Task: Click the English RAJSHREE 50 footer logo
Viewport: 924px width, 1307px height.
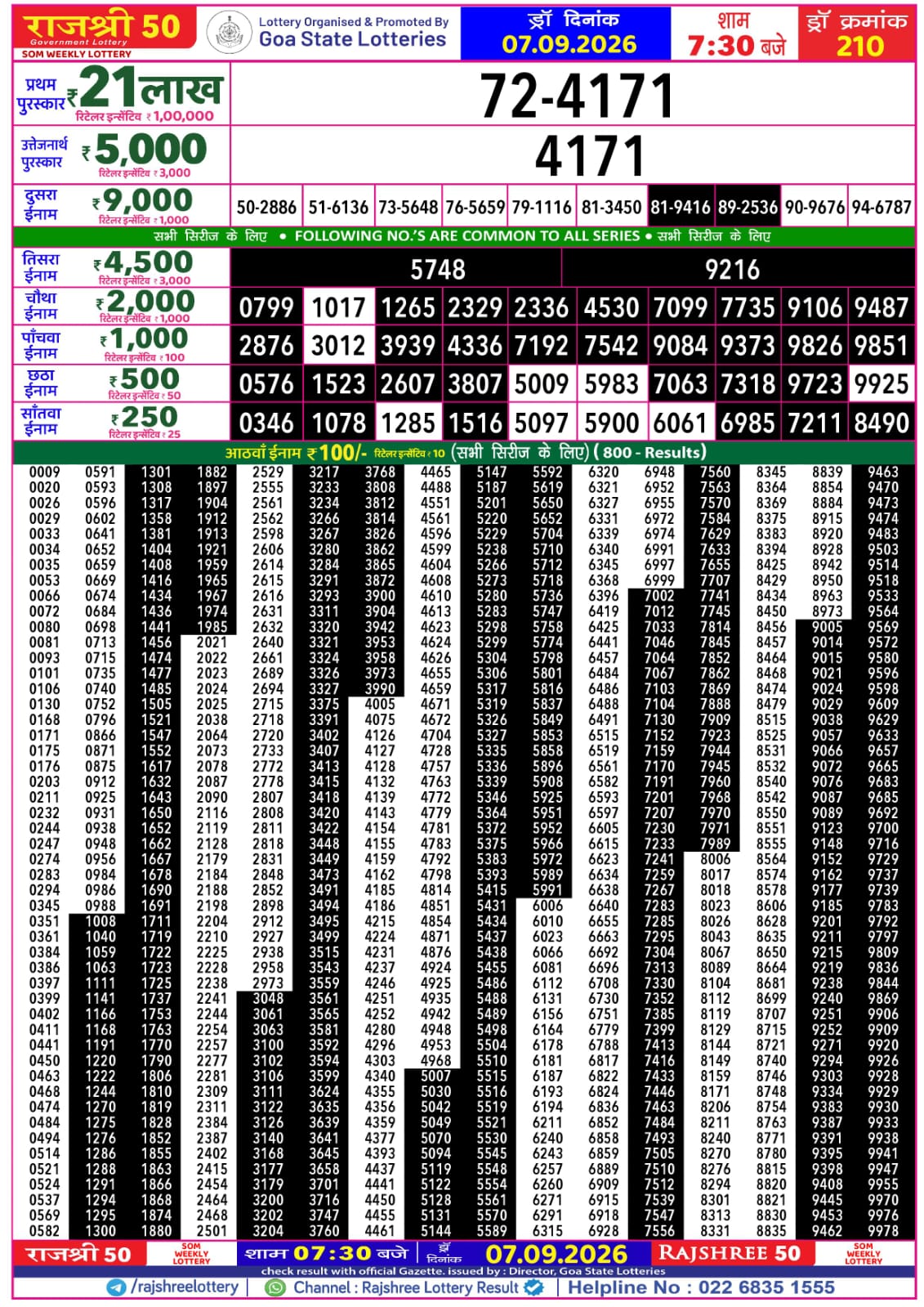Action: (730, 1253)
